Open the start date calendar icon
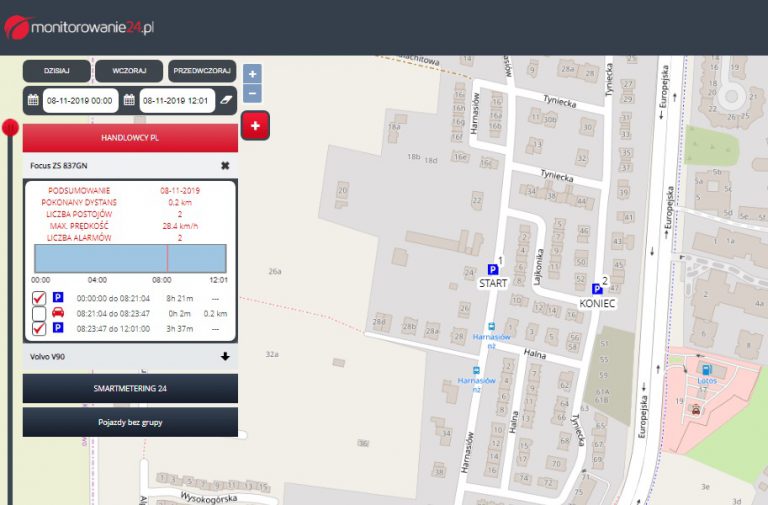Image resolution: width=768 pixels, height=505 pixels. 33,100
